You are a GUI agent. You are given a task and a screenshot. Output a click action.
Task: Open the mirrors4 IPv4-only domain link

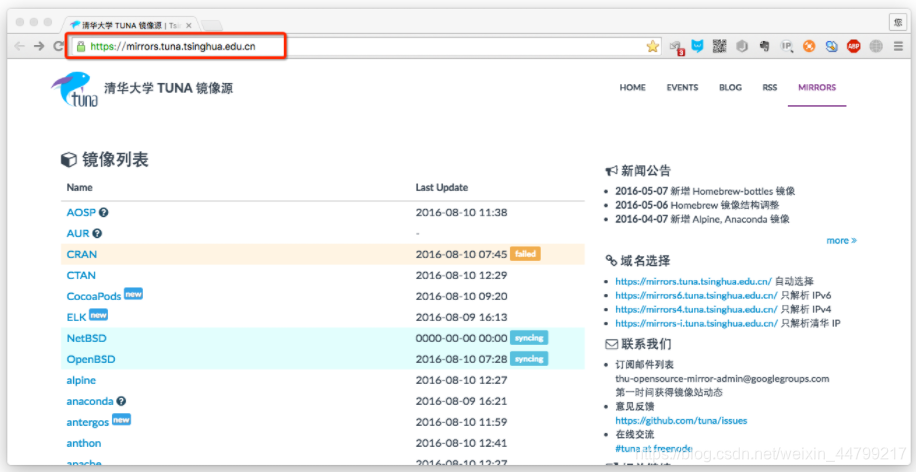coord(696,310)
